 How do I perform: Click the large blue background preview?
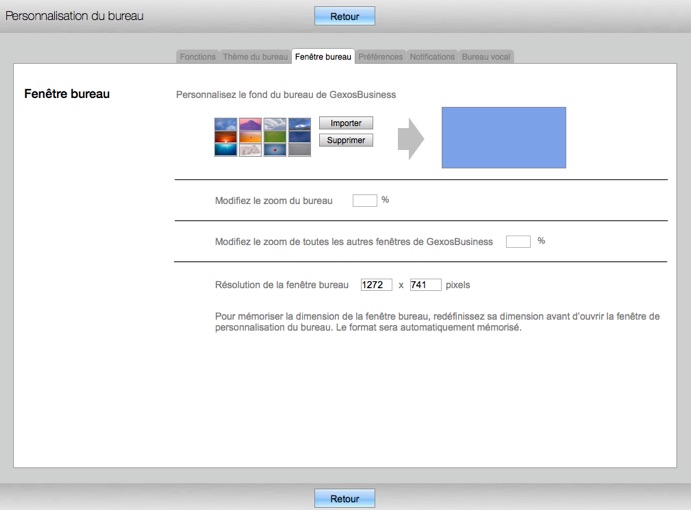click(x=504, y=138)
